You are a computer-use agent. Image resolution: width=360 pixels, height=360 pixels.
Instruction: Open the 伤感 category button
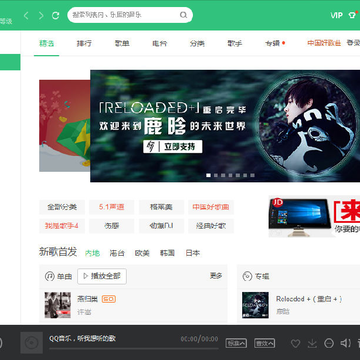coord(111,226)
